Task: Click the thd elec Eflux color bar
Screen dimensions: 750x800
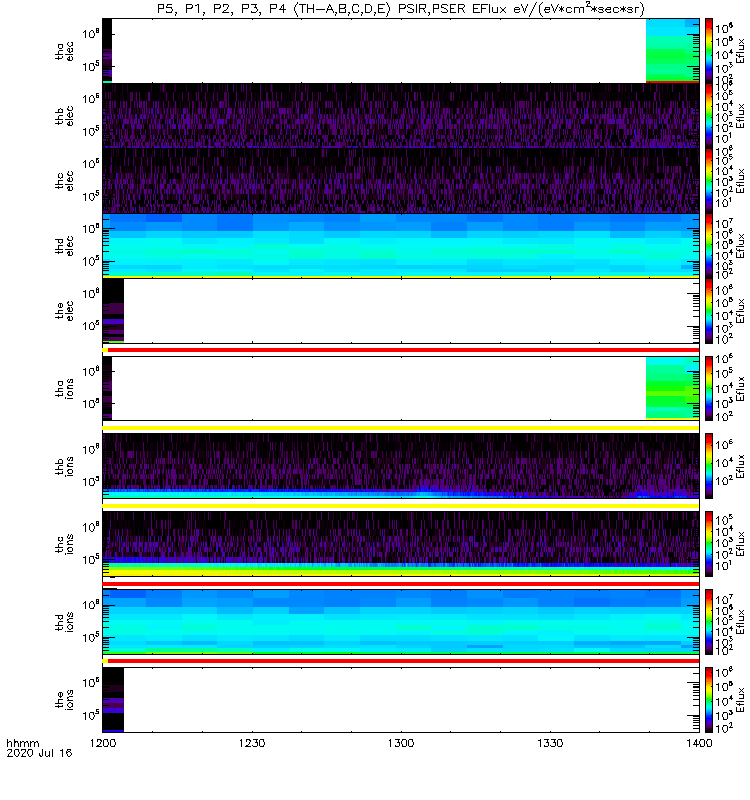Action: (x=709, y=245)
